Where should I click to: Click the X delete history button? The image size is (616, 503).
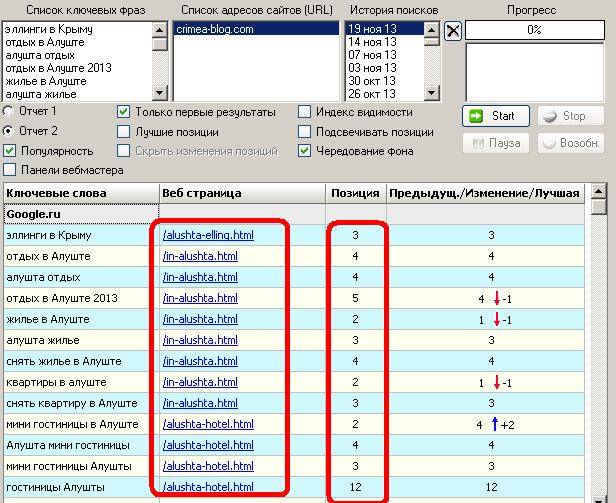[x=453, y=31]
